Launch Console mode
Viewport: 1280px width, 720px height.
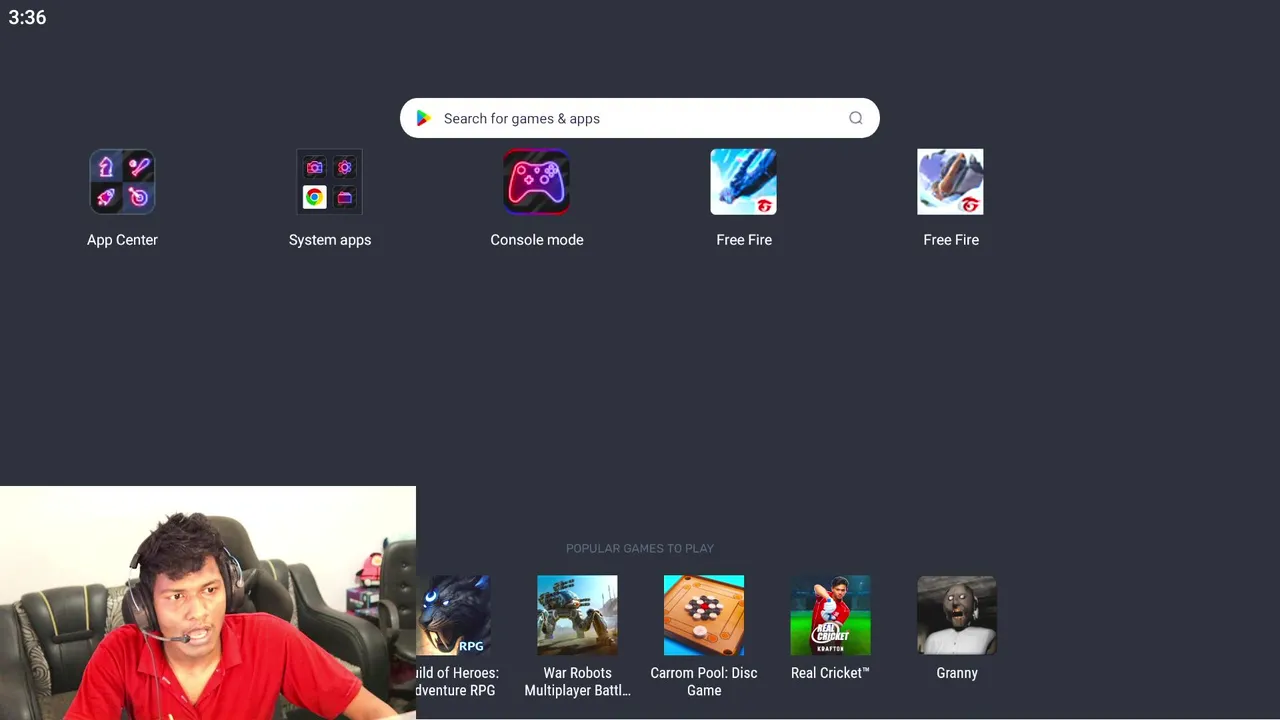tap(537, 182)
